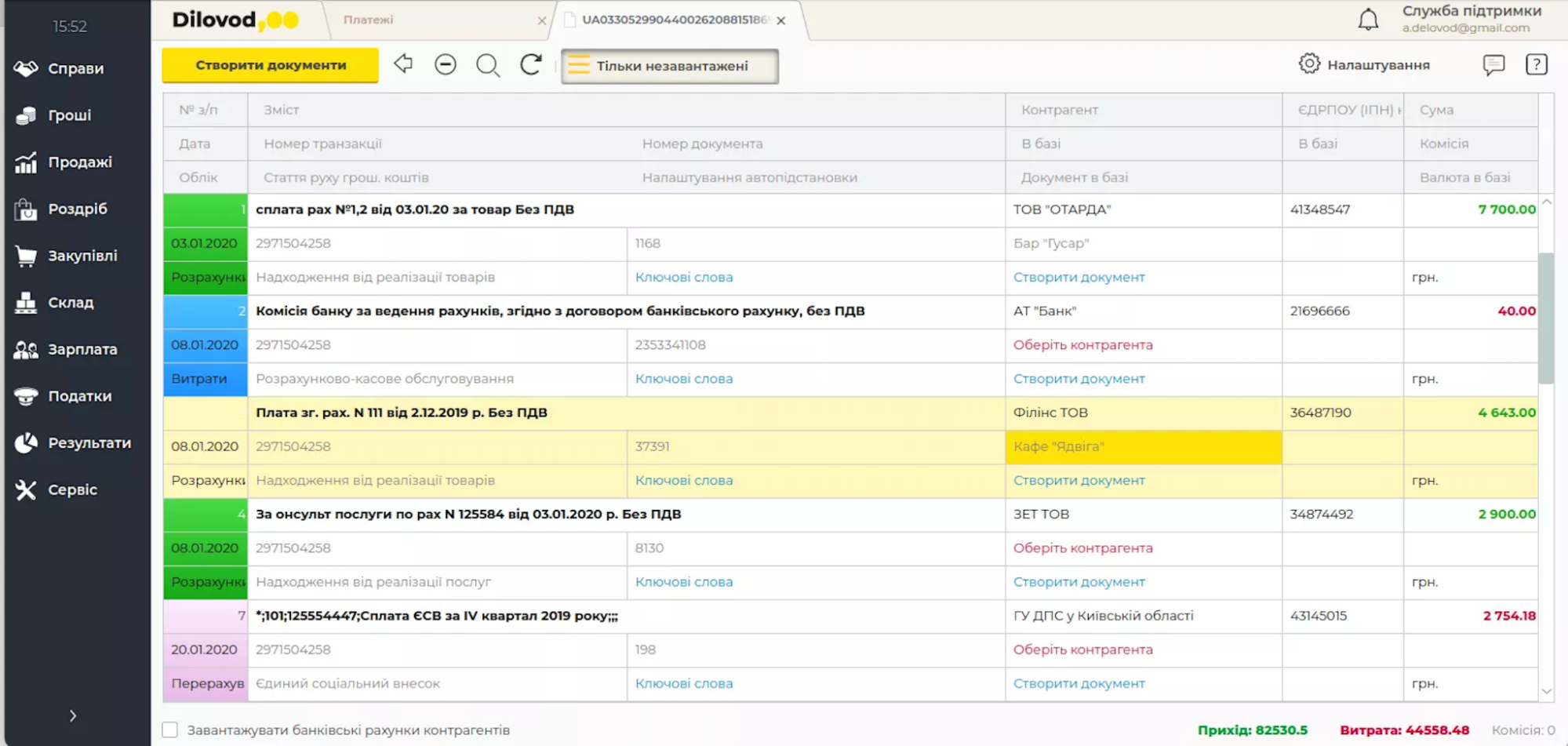Expand the left sidebar with chevron
The image size is (1568, 746).
73,715
